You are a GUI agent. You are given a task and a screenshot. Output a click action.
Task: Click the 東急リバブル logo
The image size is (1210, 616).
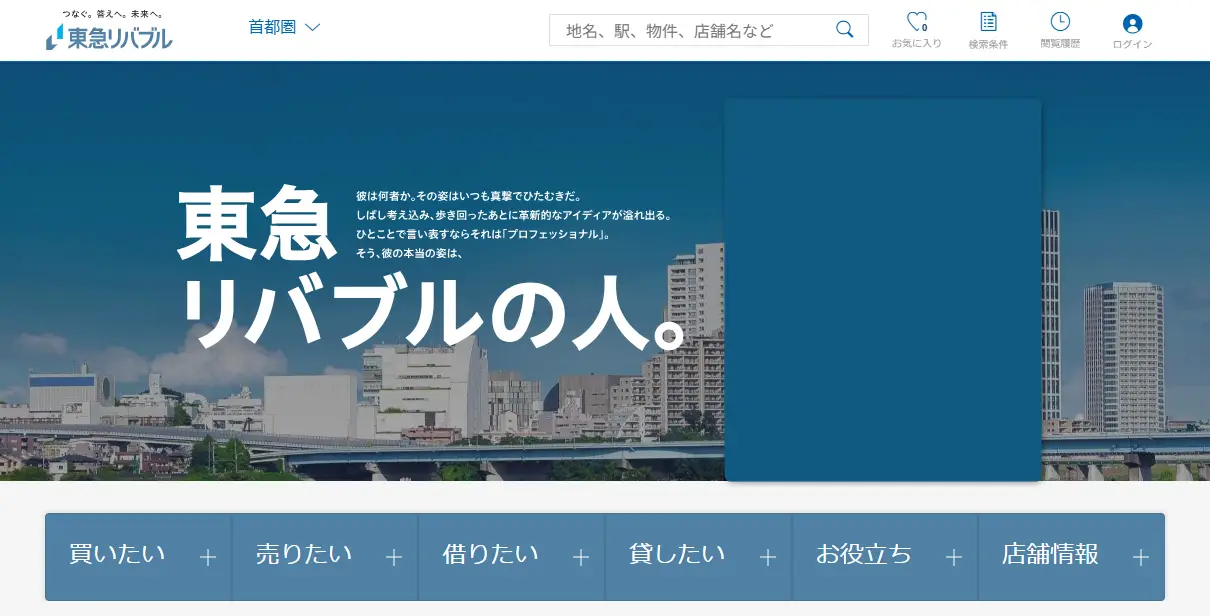tap(109, 31)
